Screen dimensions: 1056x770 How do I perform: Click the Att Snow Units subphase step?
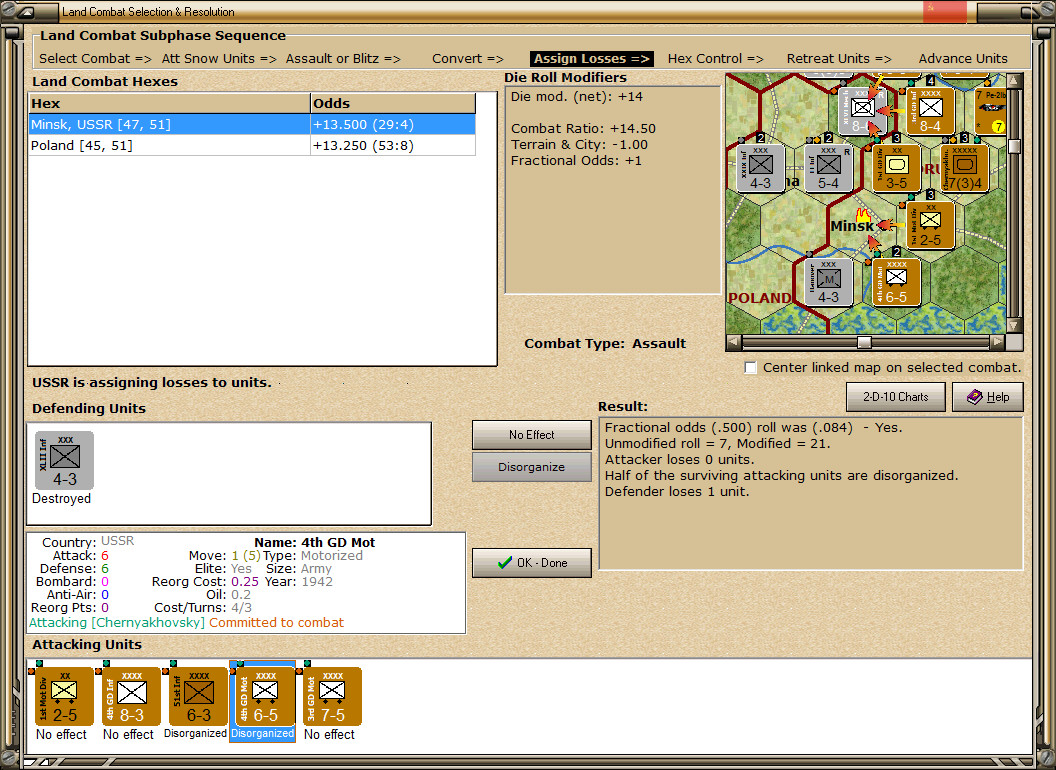pos(219,59)
